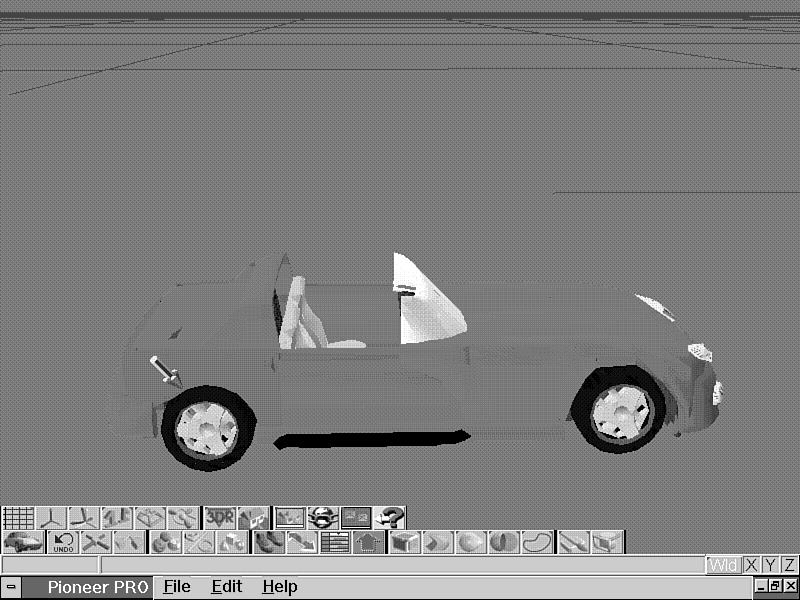The height and width of the screenshot is (600, 800).
Task: Toggle the Z axis lock
Action: [x=790, y=566]
